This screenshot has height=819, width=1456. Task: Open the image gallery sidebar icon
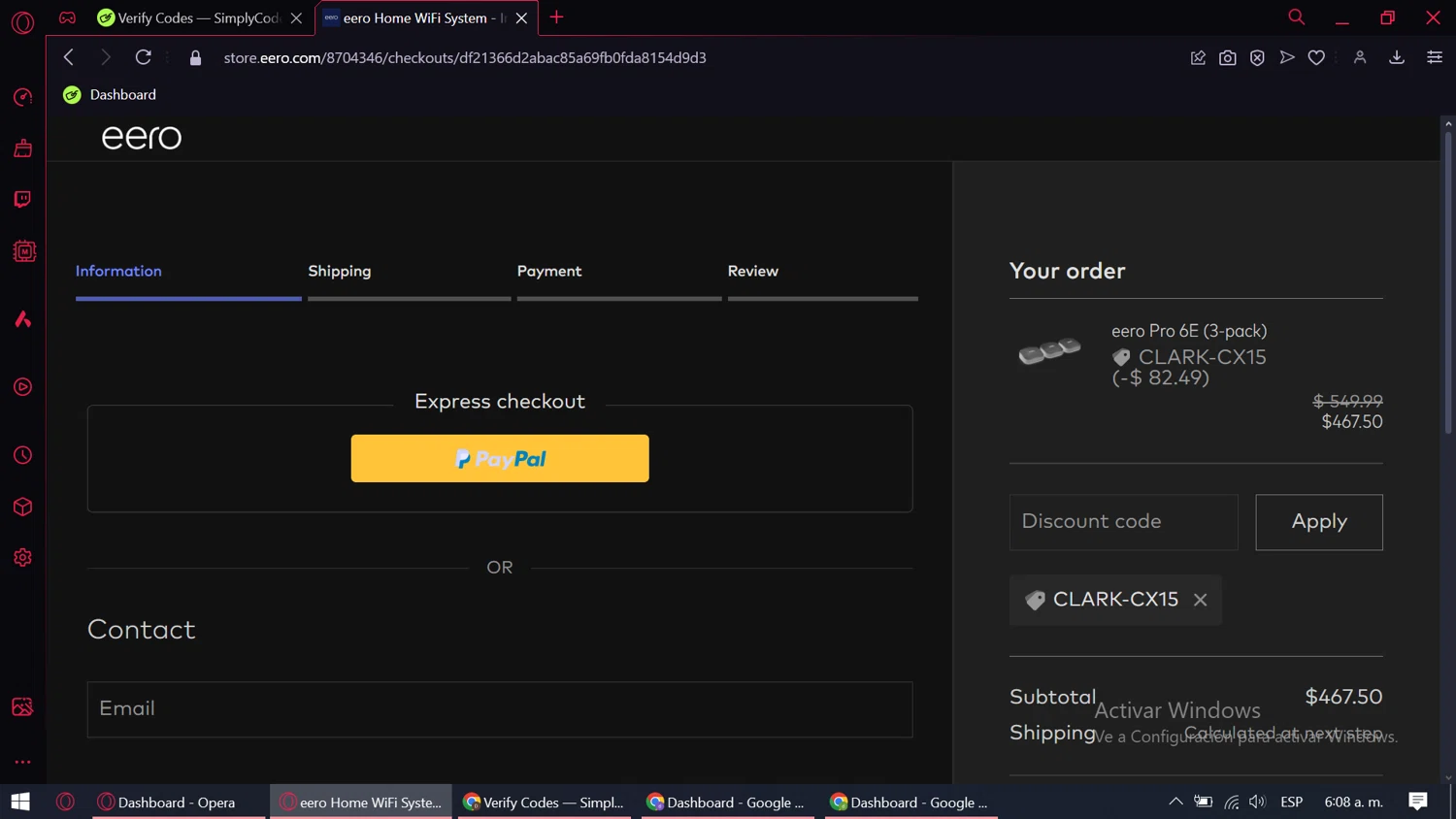(22, 706)
